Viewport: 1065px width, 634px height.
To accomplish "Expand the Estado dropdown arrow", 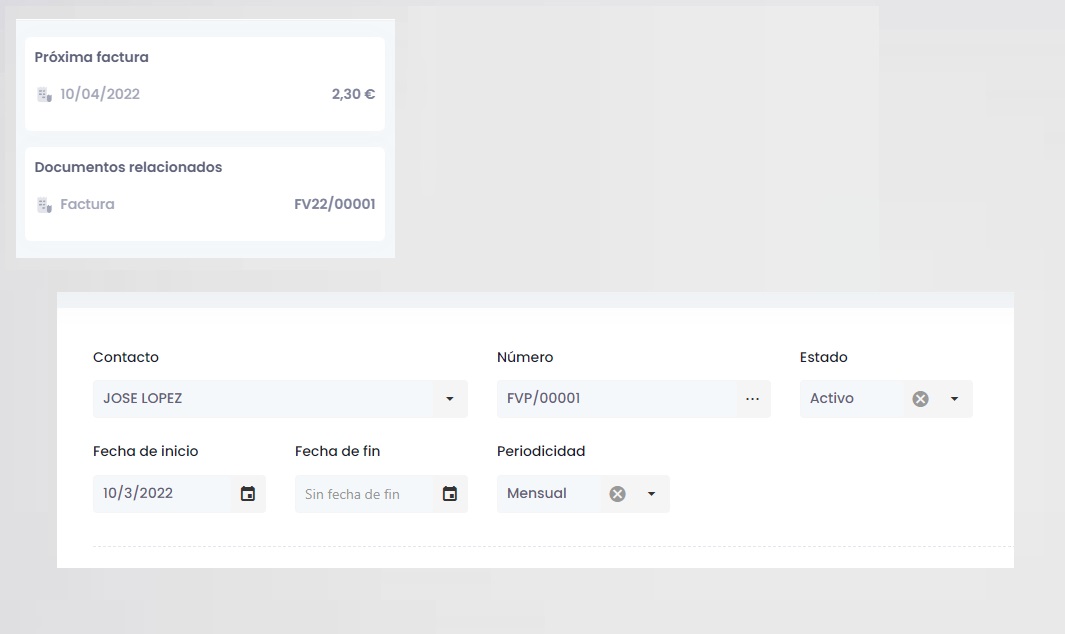I will coord(954,399).
